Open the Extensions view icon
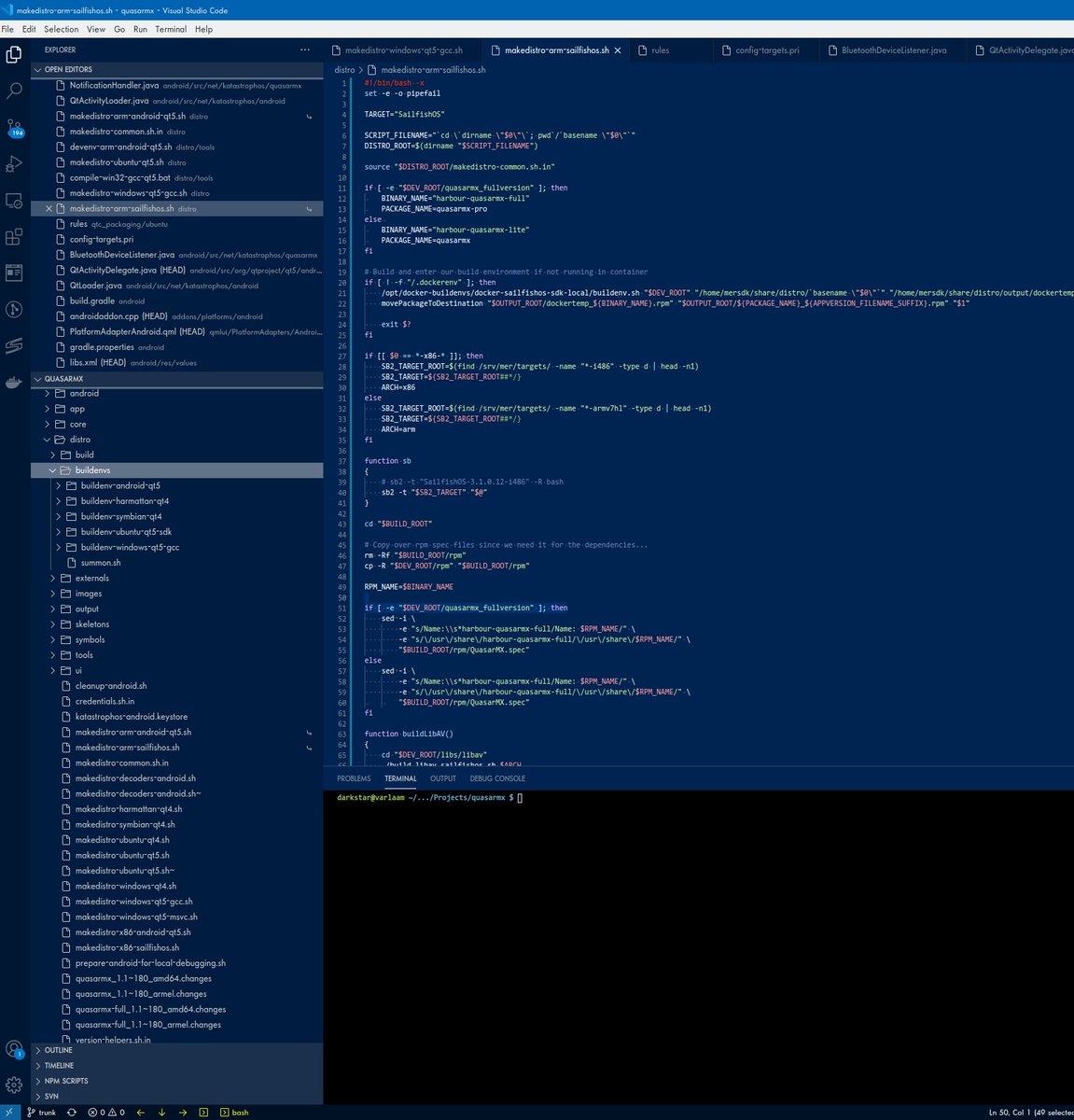This screenshot has height=1120, width=1074. [14, 237]
